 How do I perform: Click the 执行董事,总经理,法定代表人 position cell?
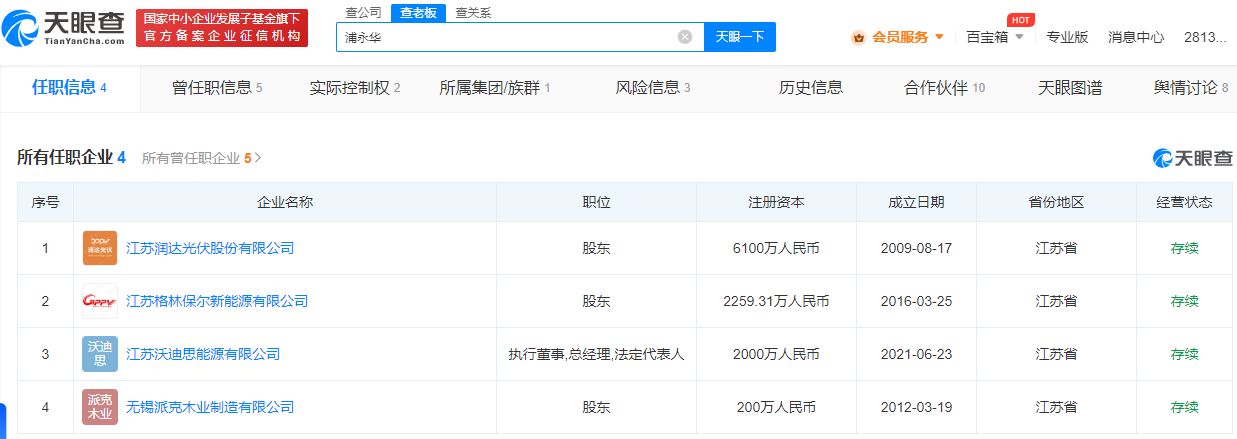tap(596, 354)
